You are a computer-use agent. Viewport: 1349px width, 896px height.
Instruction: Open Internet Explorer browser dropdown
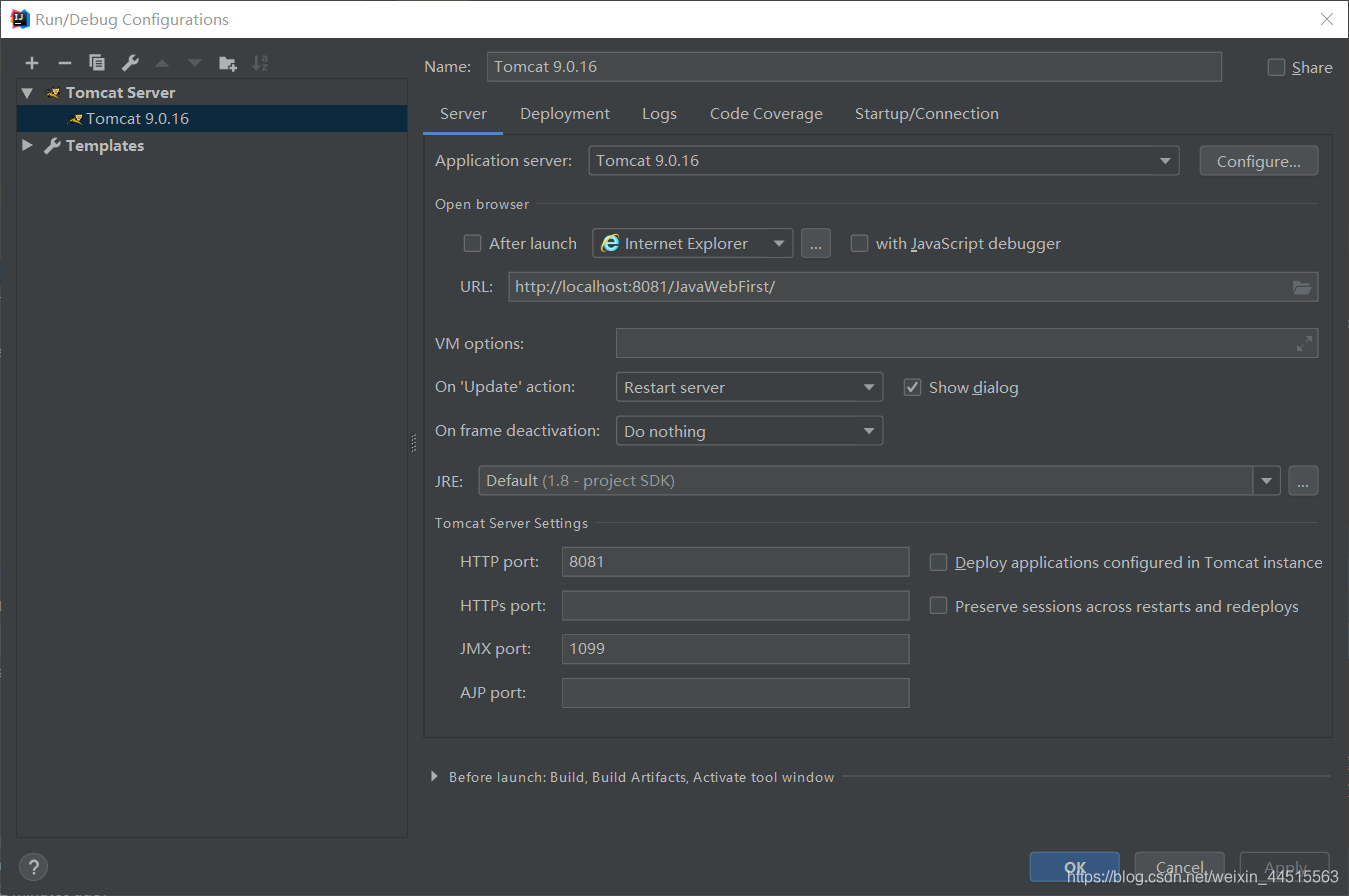[x=693, y=243]
